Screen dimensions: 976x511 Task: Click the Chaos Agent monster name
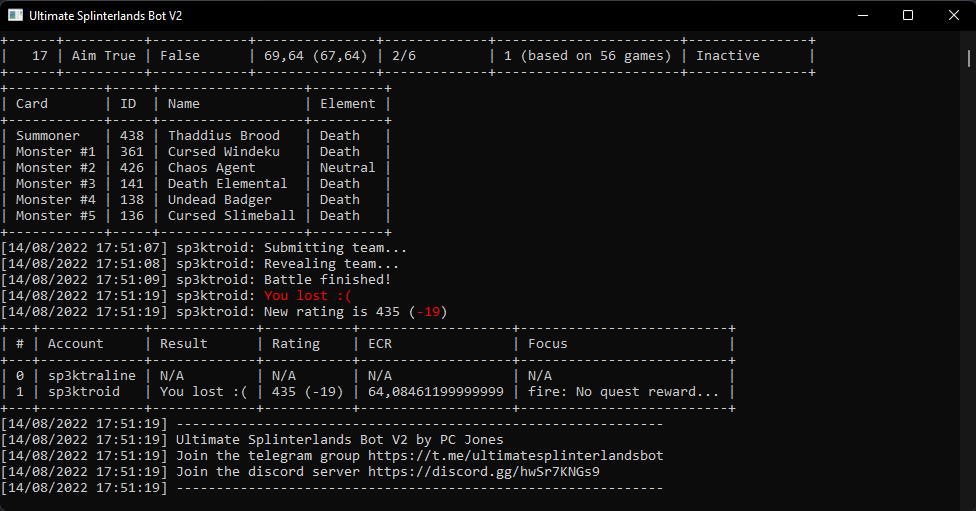(211, 168)
